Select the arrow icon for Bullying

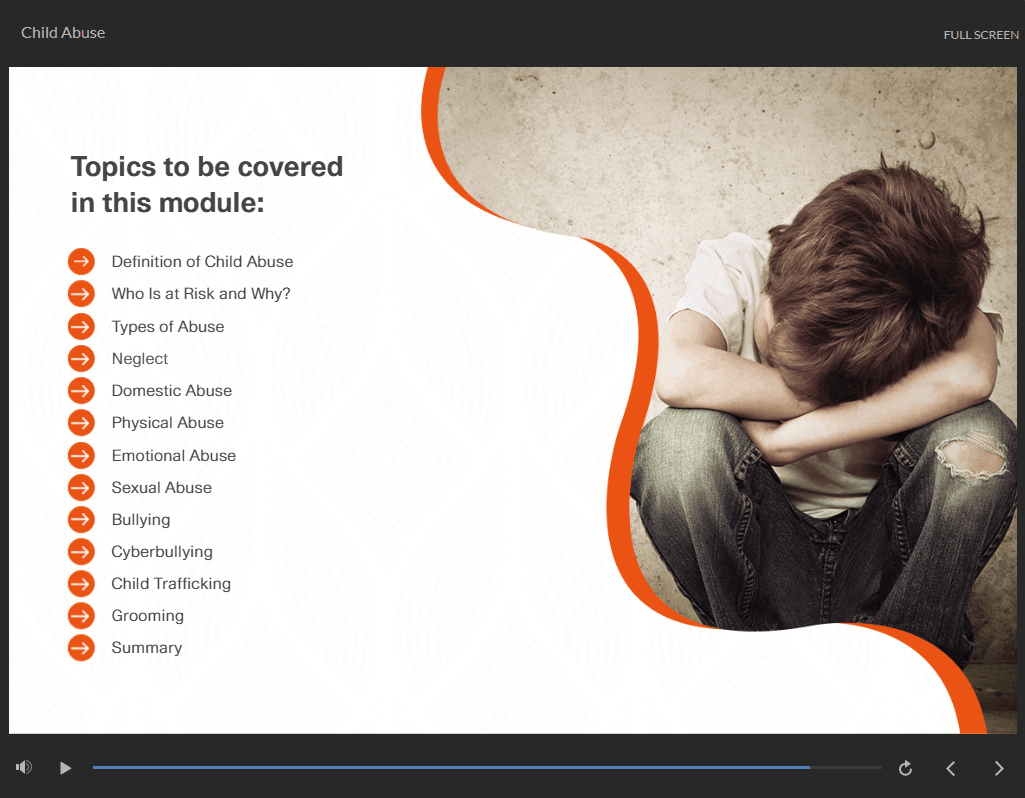point(81,520)
